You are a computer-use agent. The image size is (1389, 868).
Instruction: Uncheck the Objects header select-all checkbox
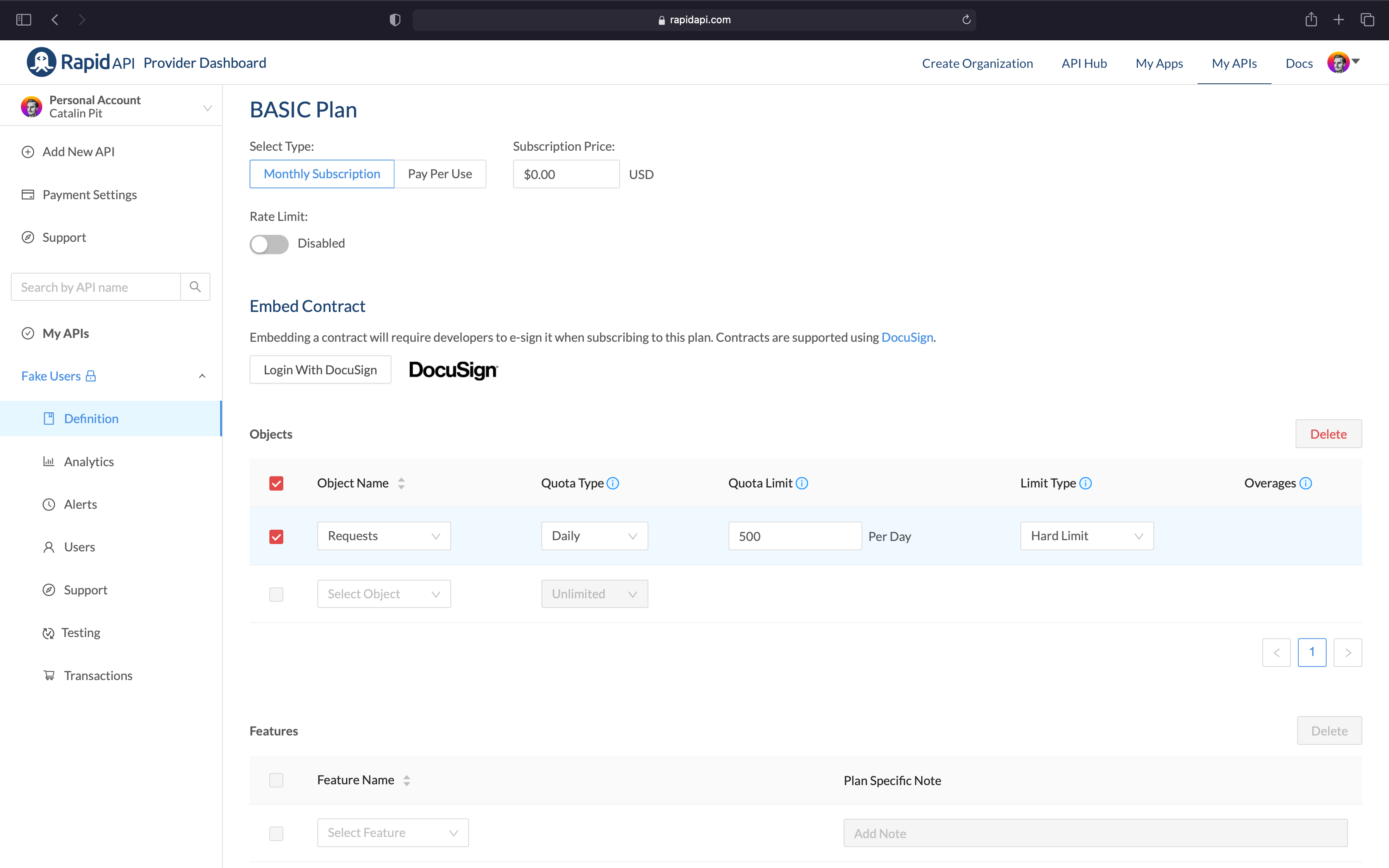[276, 483]
